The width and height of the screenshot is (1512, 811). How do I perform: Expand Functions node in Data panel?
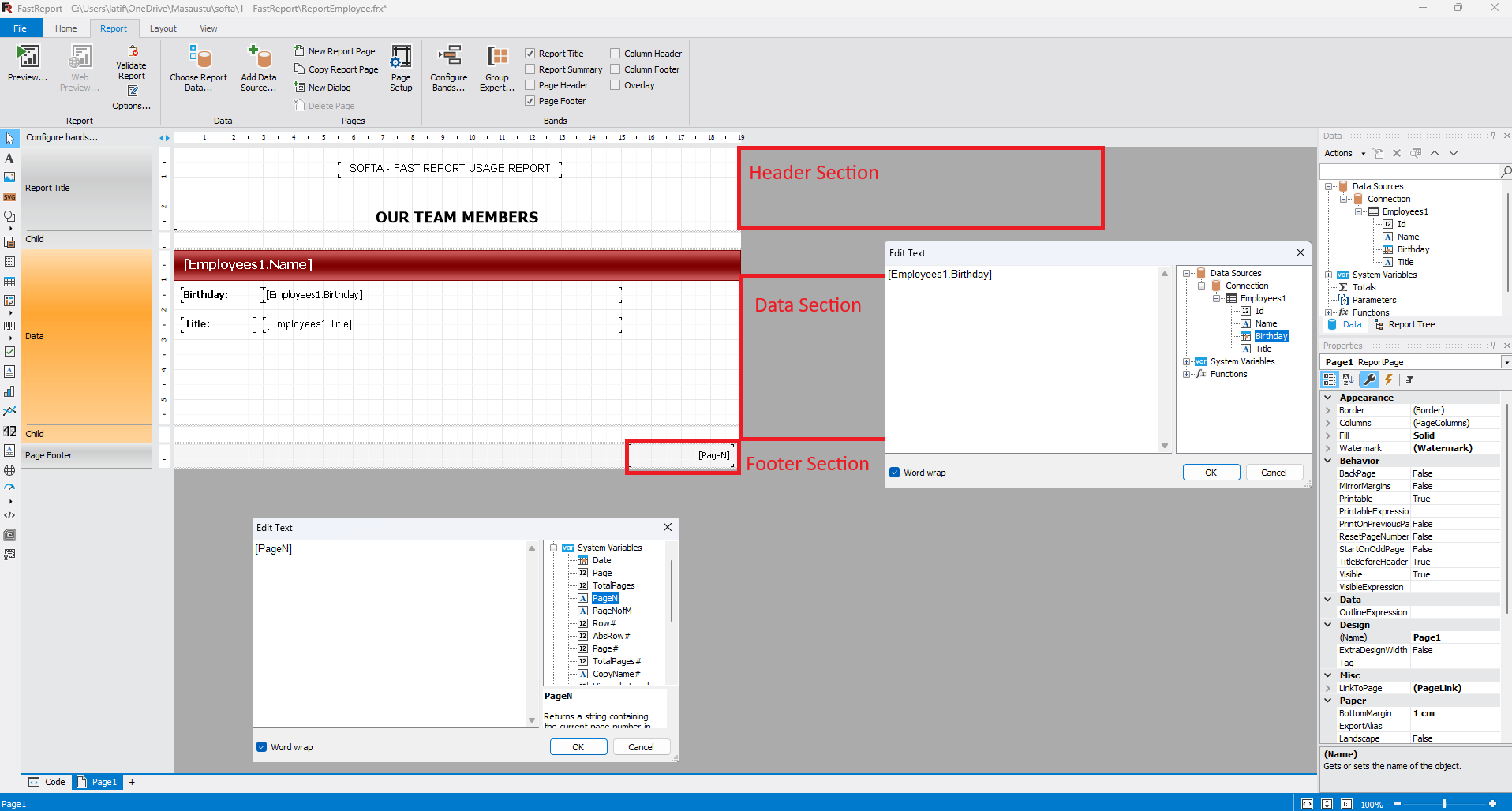pos(1329,313)
